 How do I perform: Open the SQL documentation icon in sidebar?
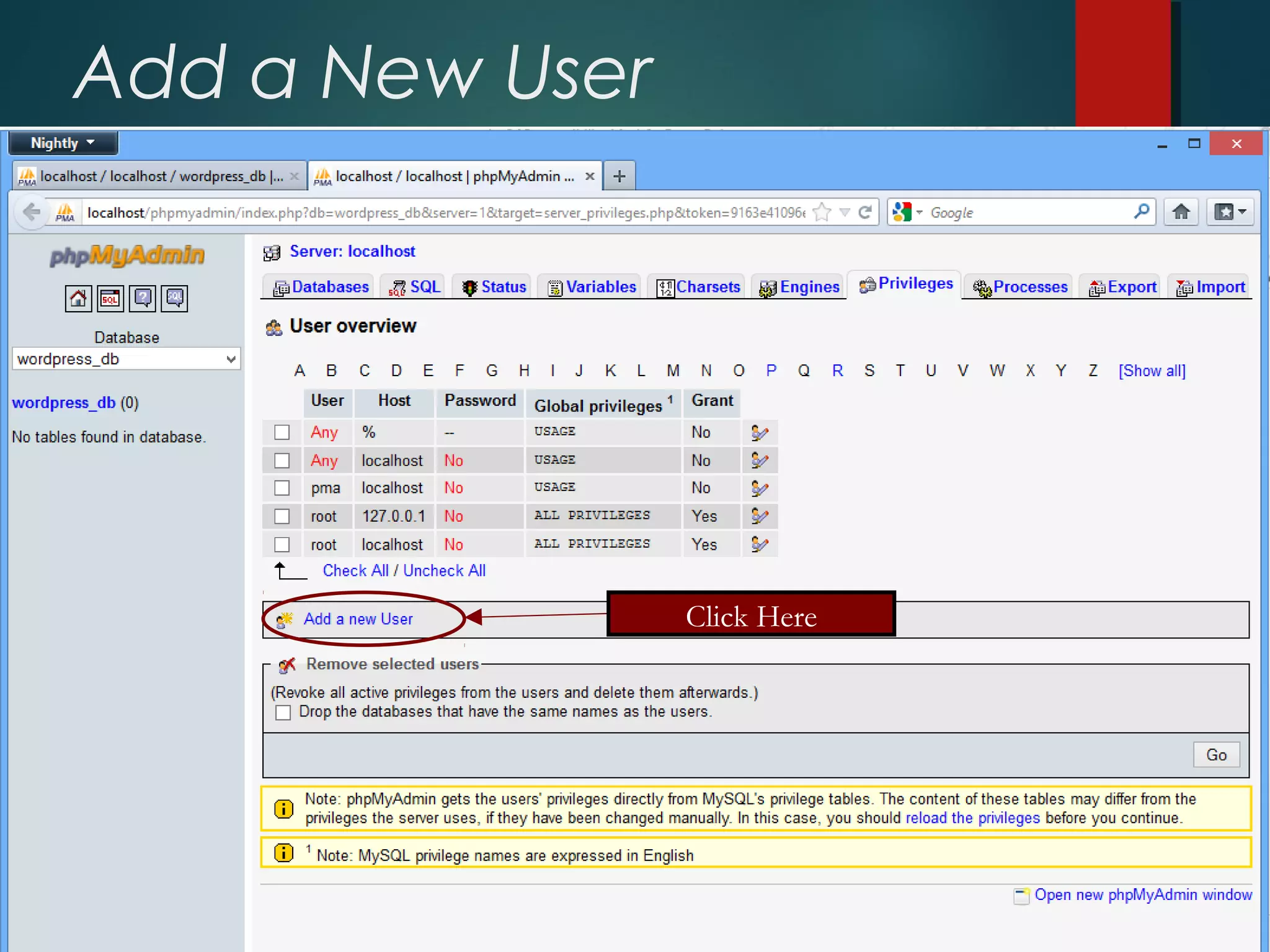coord(175,299)
